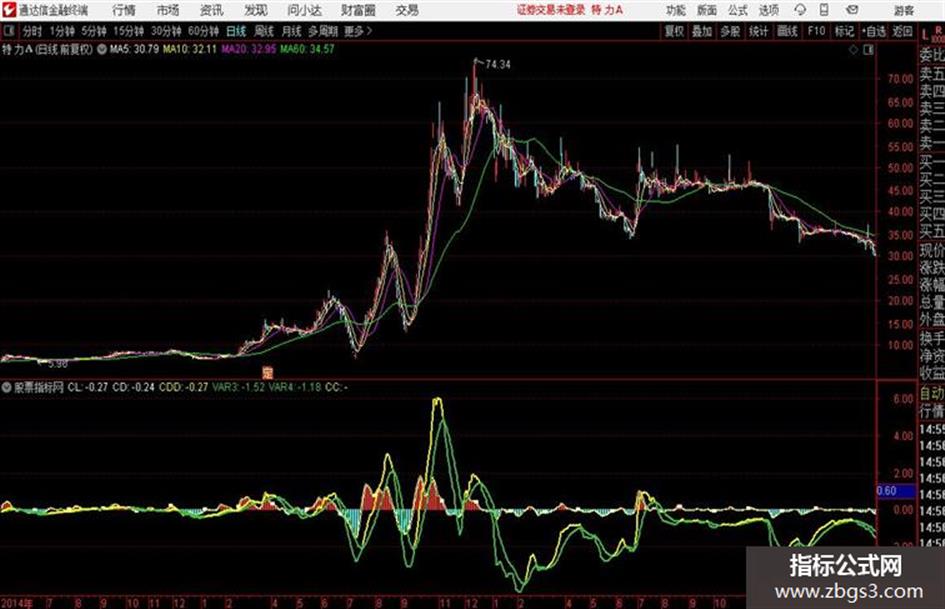Switch to 30分钟 period
Image resolution: width=945 pixels, height=609 pixels.
pyautogui.click(x=166, y=31)
